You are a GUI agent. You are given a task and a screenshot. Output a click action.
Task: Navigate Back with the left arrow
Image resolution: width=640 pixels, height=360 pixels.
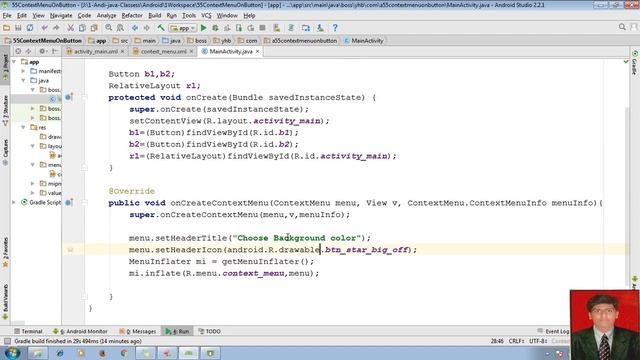[135, 28]
